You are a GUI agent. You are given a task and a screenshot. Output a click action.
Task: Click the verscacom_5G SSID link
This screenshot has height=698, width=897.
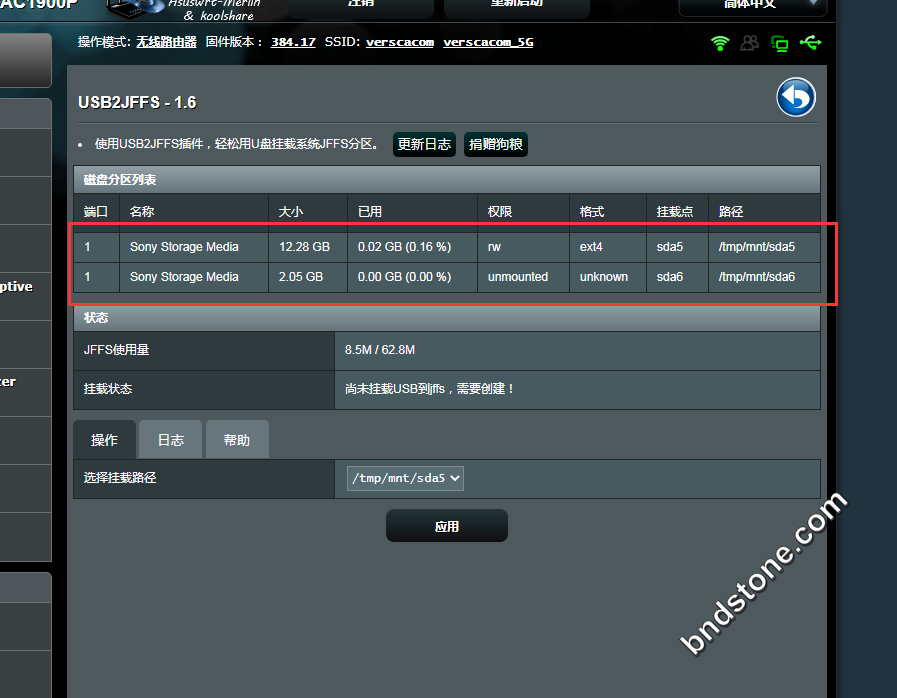[488, 42]
